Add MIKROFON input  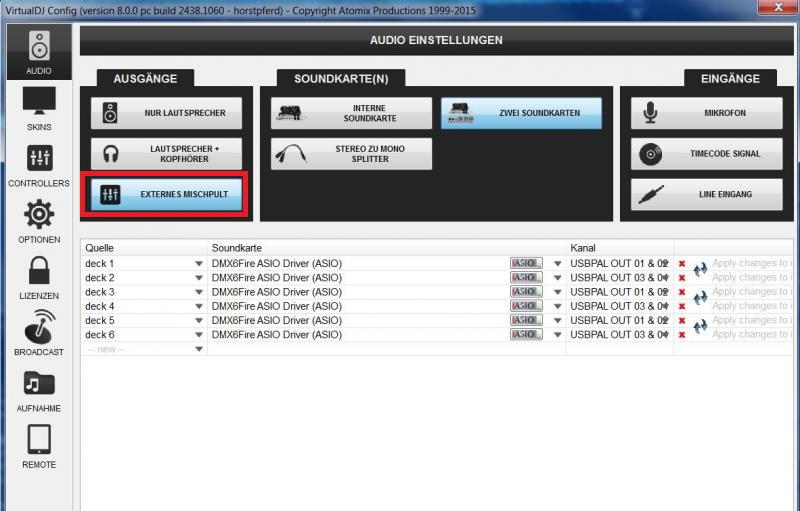coord(707,113)
